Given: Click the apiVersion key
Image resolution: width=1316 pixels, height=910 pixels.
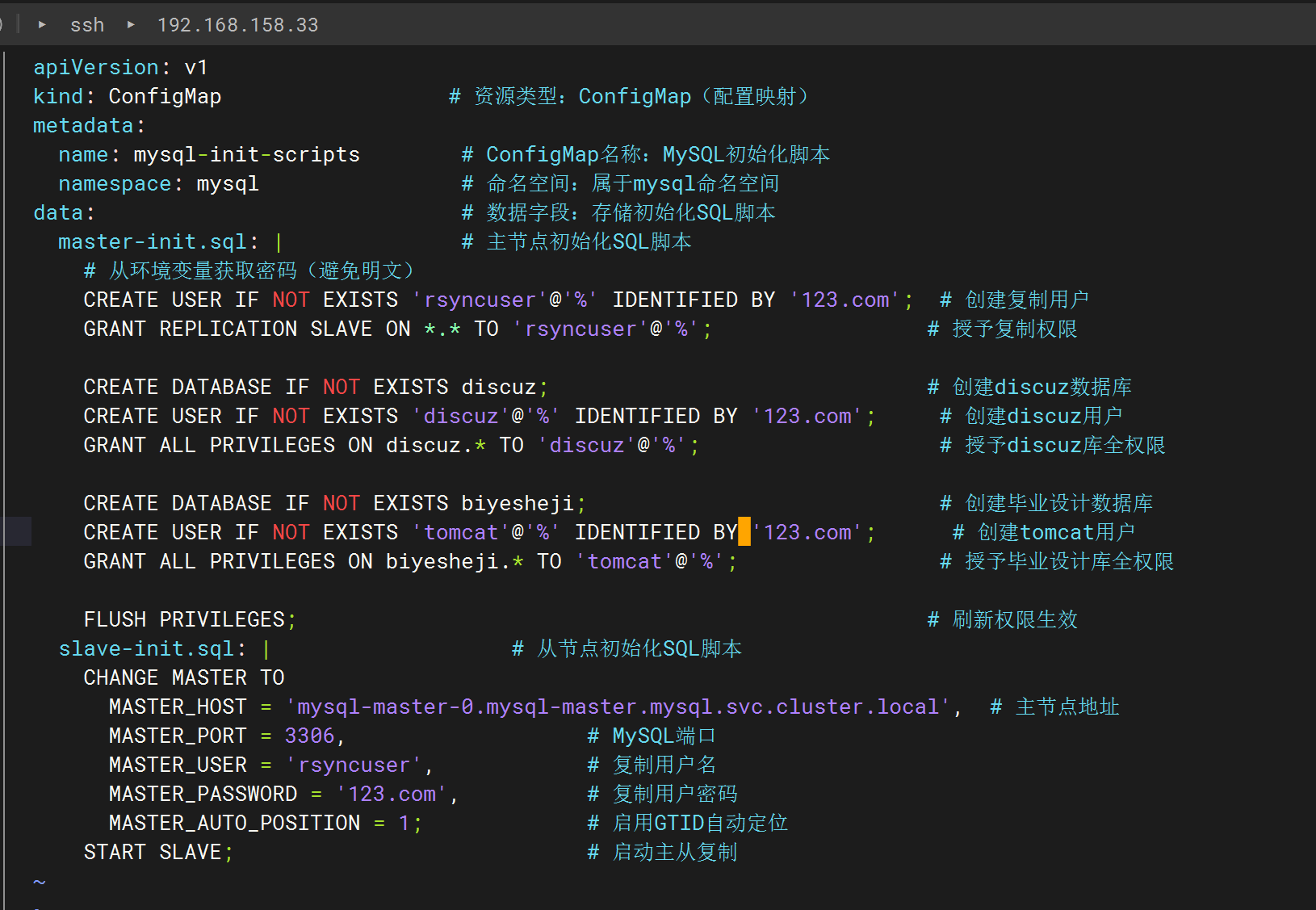Looking at the screenshot, I should point(96,67).
